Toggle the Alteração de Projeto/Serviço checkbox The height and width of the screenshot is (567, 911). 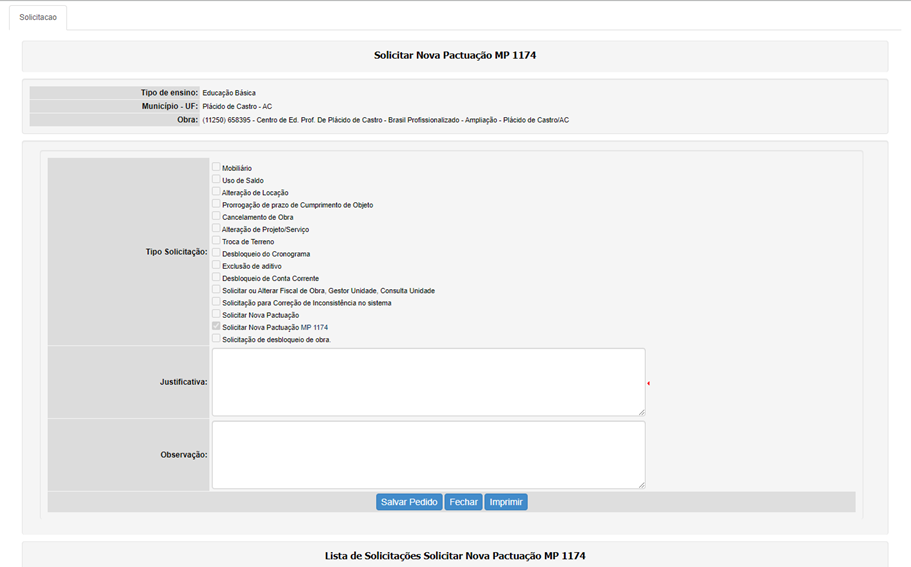click(x=216, y=228)
